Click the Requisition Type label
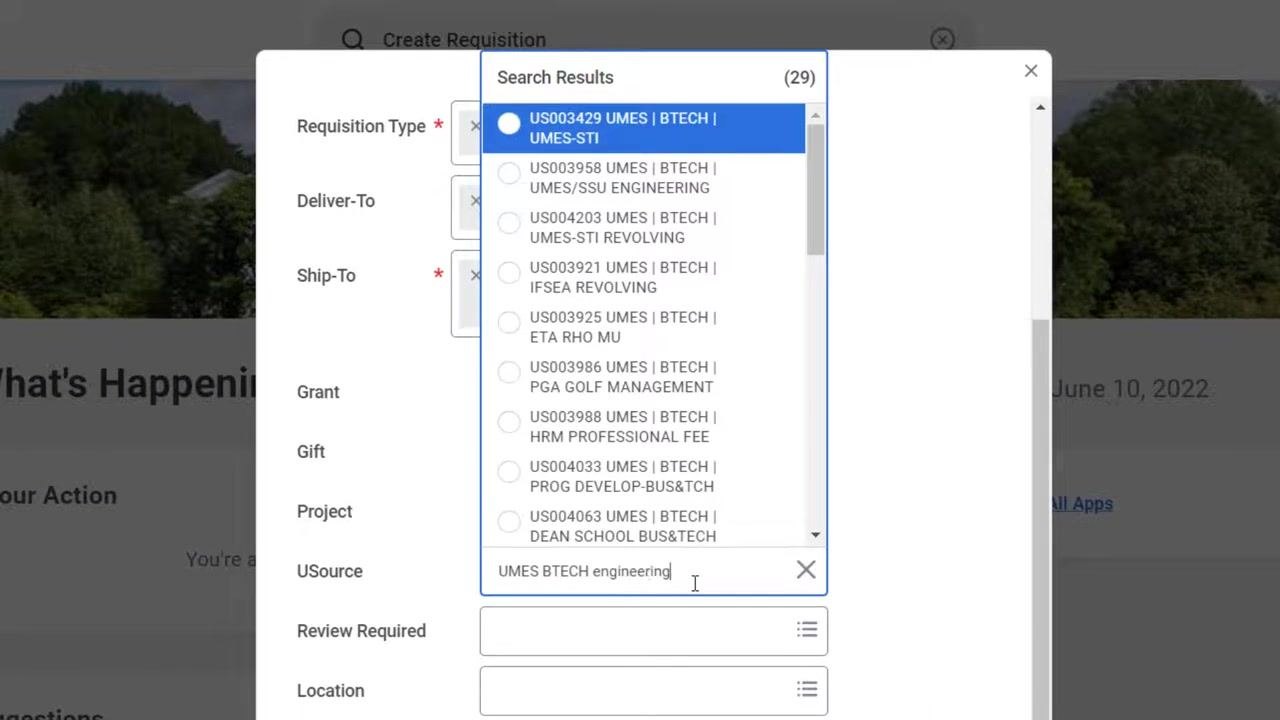The height and width of the screenshot is (720, 1280). 361,126
